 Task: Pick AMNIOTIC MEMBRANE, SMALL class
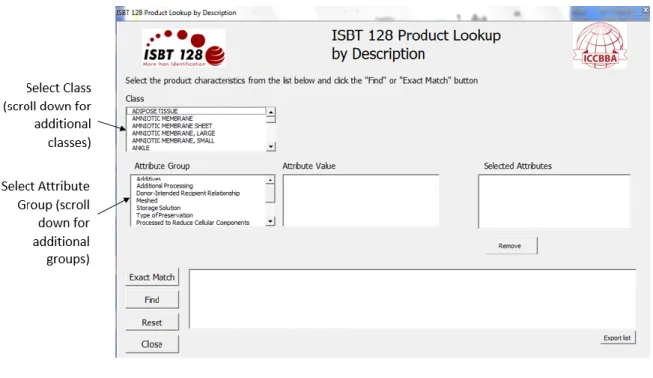pos(196,141)
